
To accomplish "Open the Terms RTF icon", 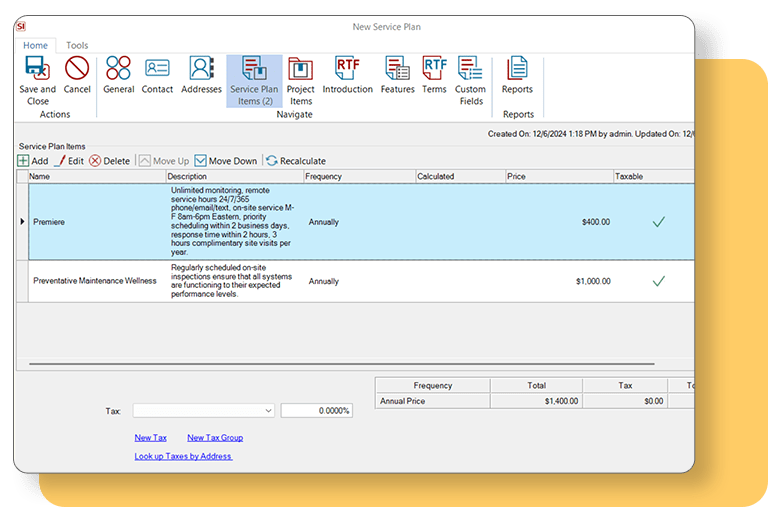I will click(x=434, y=68).
